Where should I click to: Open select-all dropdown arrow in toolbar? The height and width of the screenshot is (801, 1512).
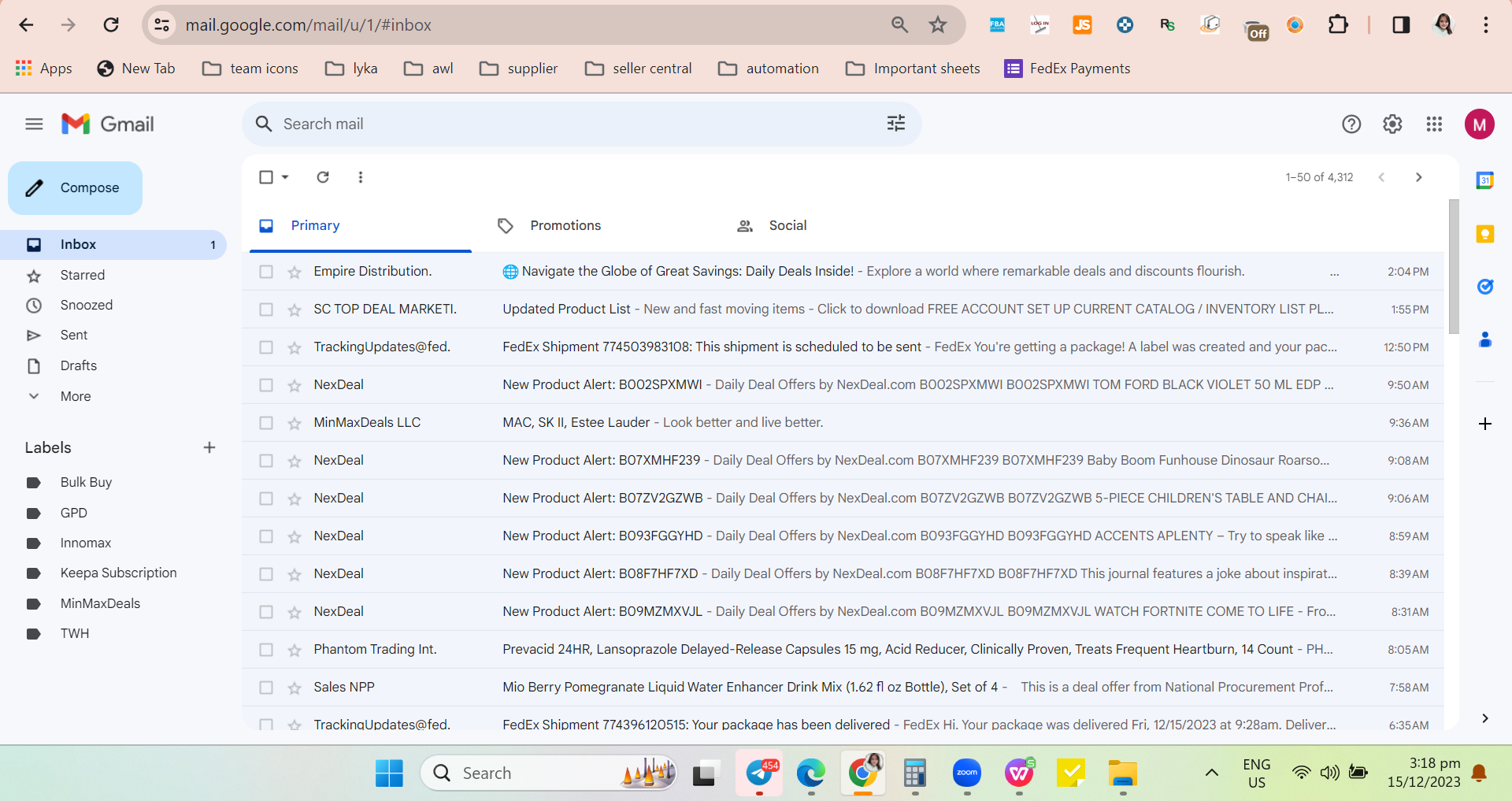(x=285, y=177)
